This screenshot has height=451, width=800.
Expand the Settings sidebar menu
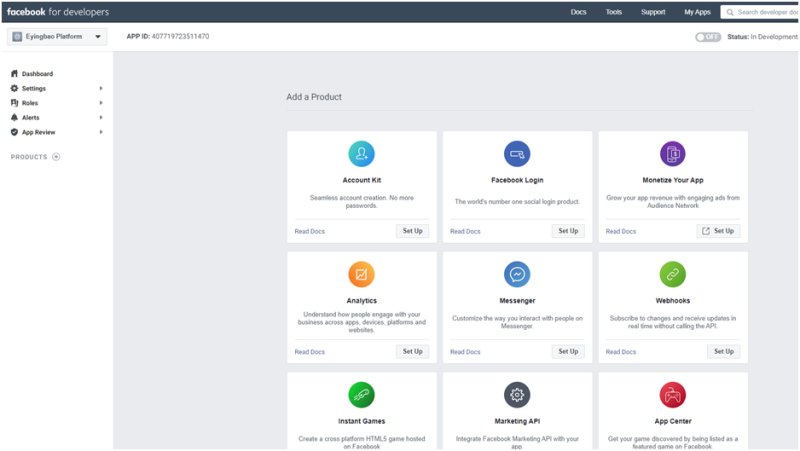click(x=34, y=88)
